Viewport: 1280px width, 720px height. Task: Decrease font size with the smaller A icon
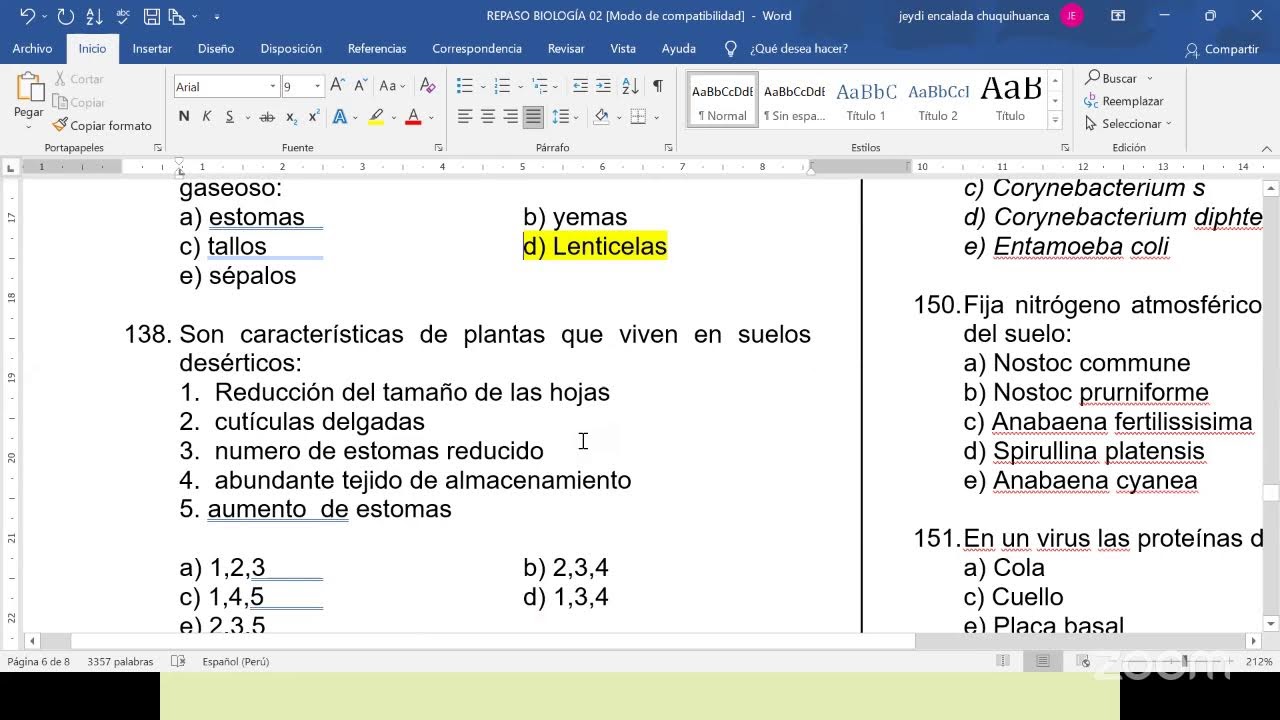click(x=359, y=86)
